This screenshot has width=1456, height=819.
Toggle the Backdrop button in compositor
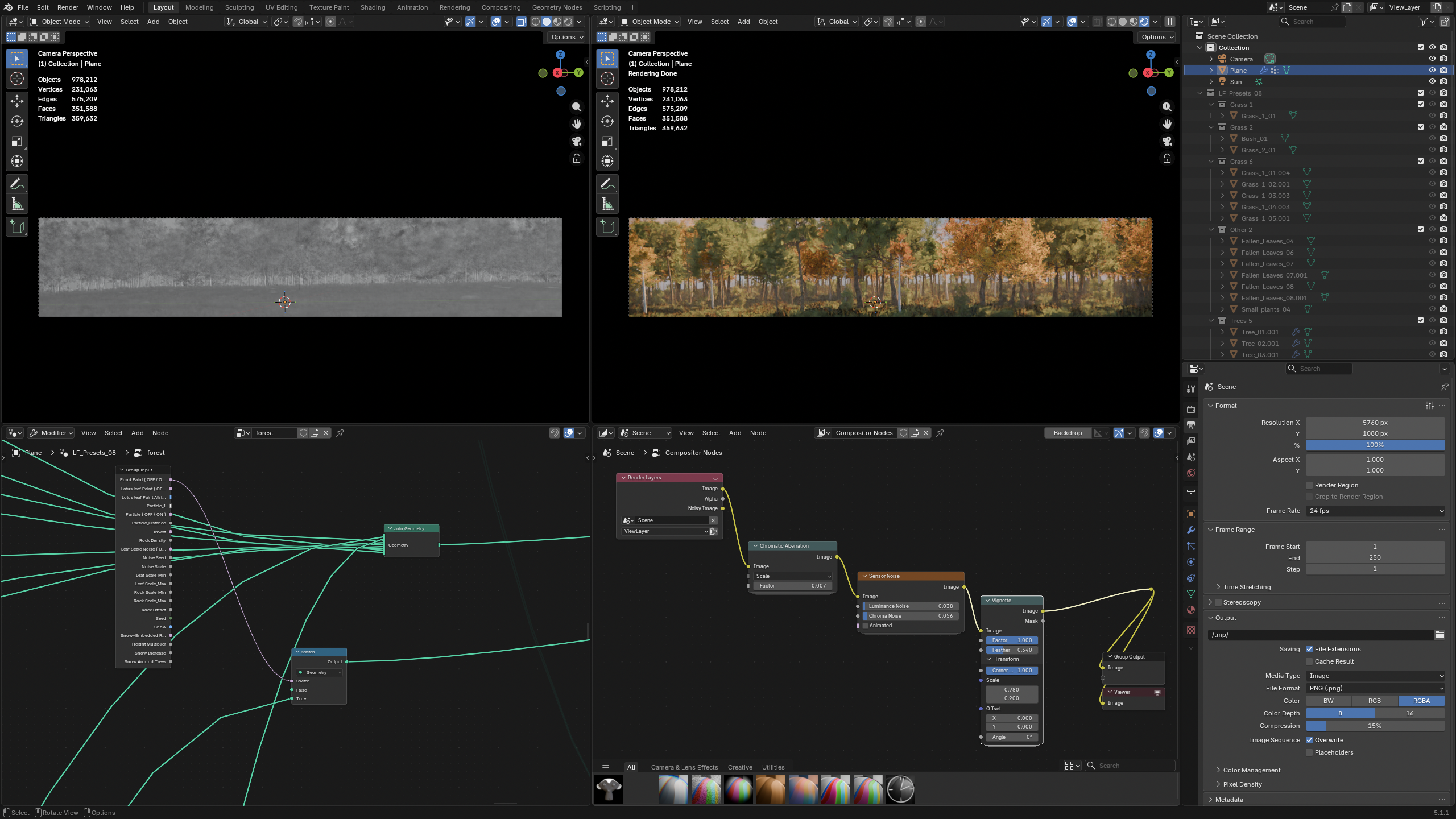click(x=1068, y=433)
